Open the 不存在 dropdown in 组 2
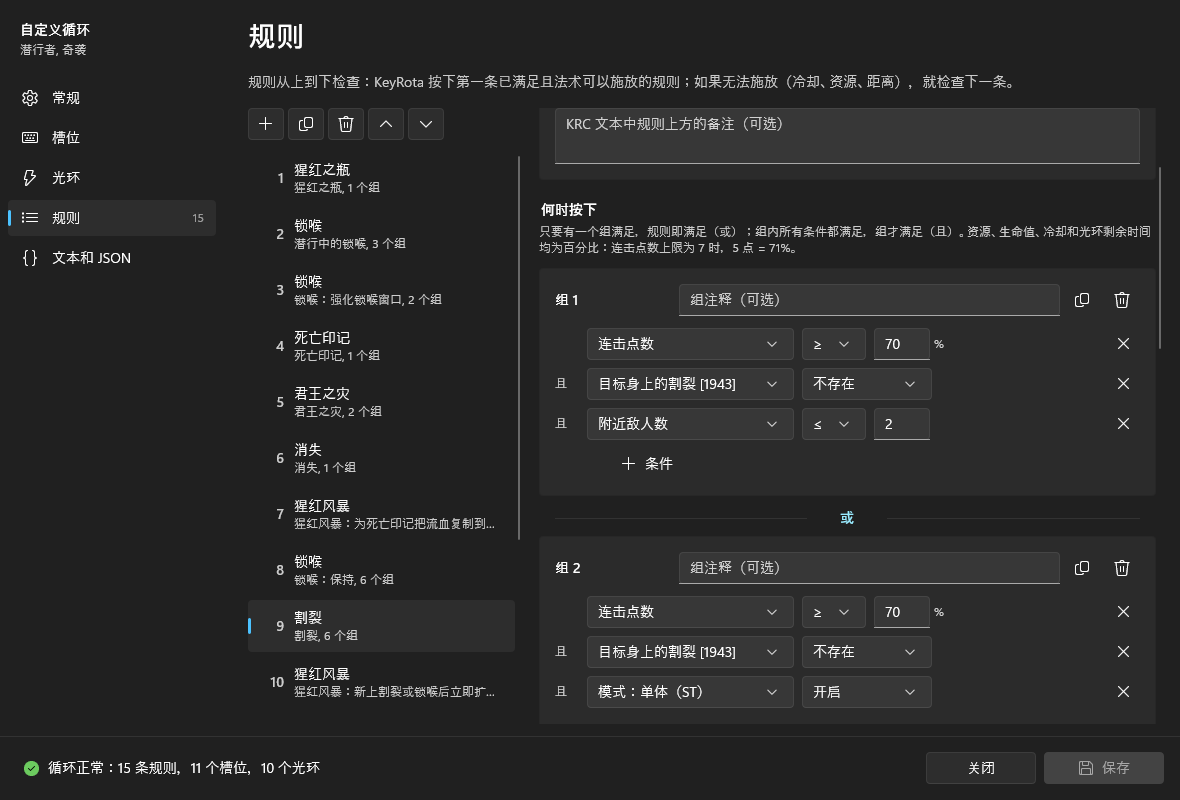This screenshot has width=1180, height=800. [866, 652]
